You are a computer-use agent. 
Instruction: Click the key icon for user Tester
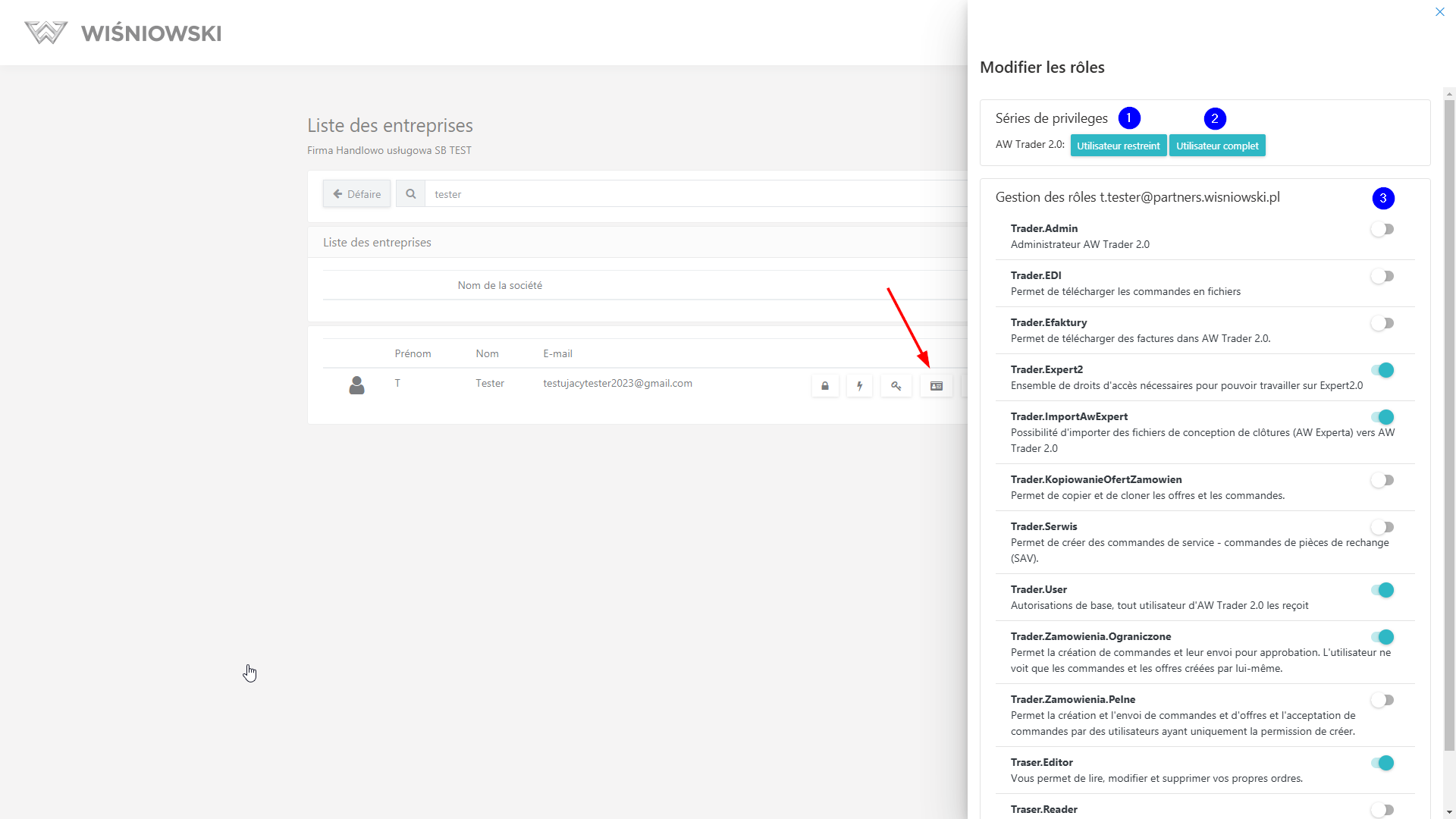[x=896, y=386]
